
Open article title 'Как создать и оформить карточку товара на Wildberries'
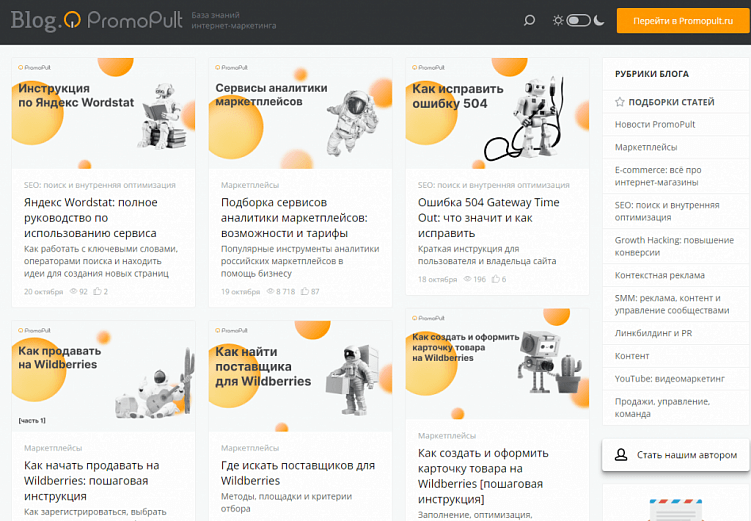point(483,476)
